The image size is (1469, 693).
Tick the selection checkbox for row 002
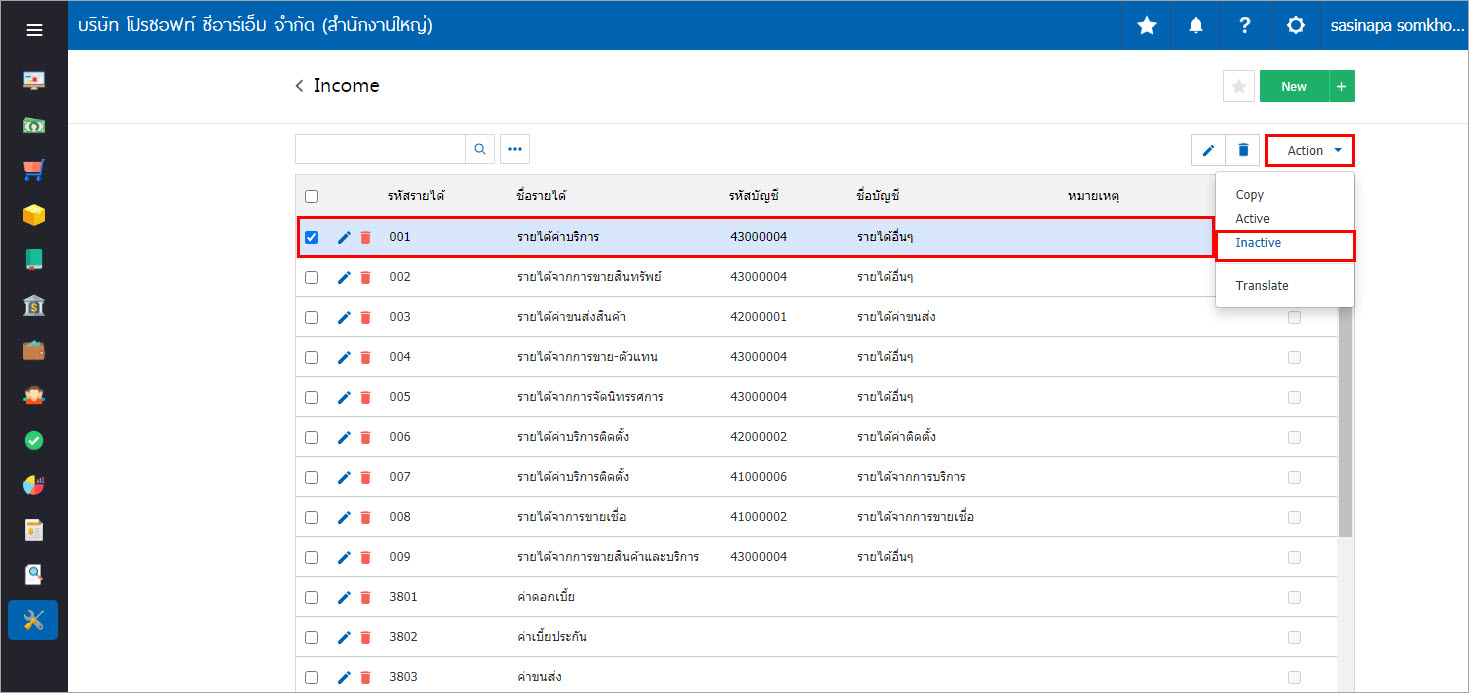(311, 277)
